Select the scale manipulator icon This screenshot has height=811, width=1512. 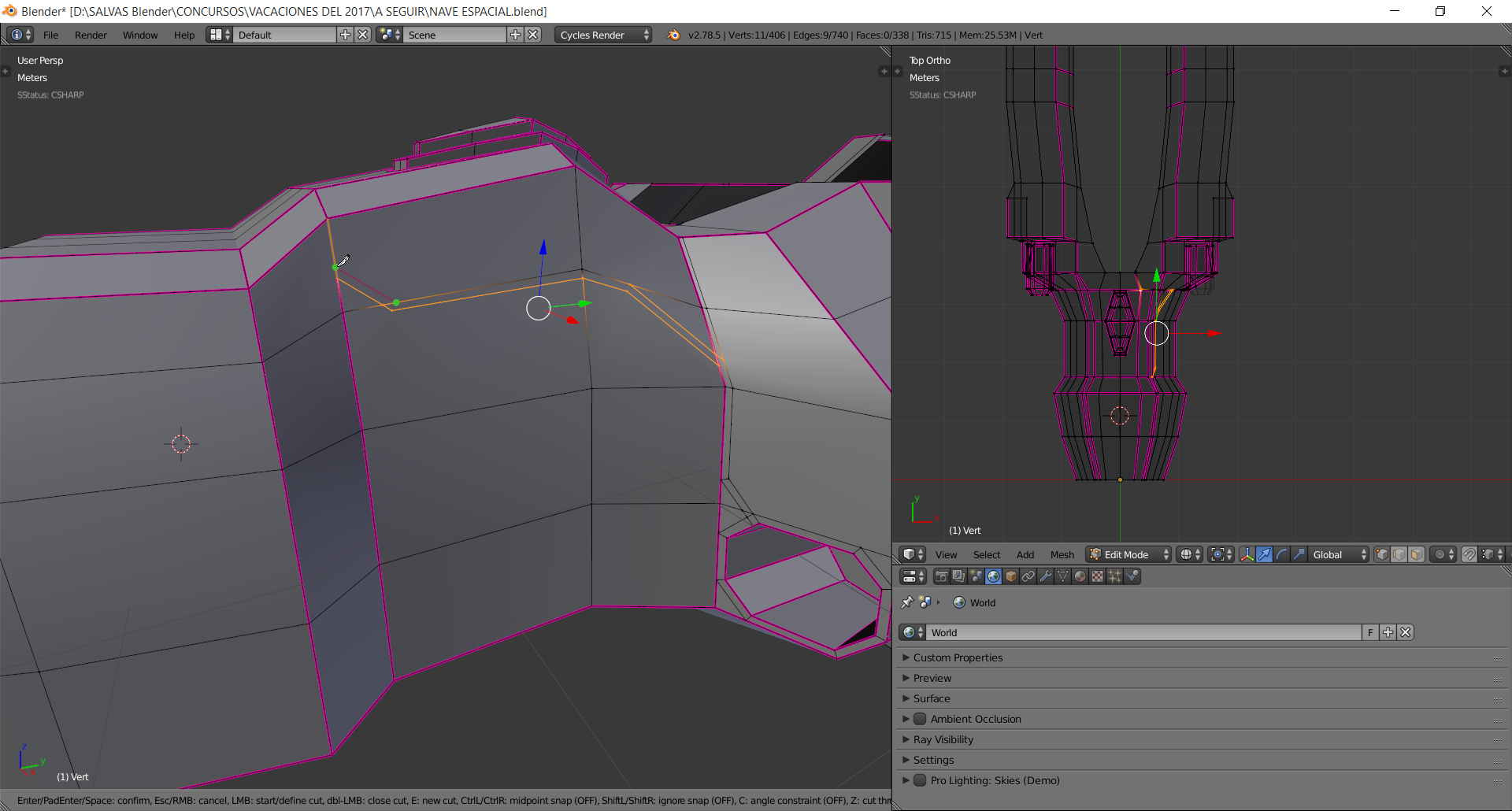click(x=1299, y=554)
